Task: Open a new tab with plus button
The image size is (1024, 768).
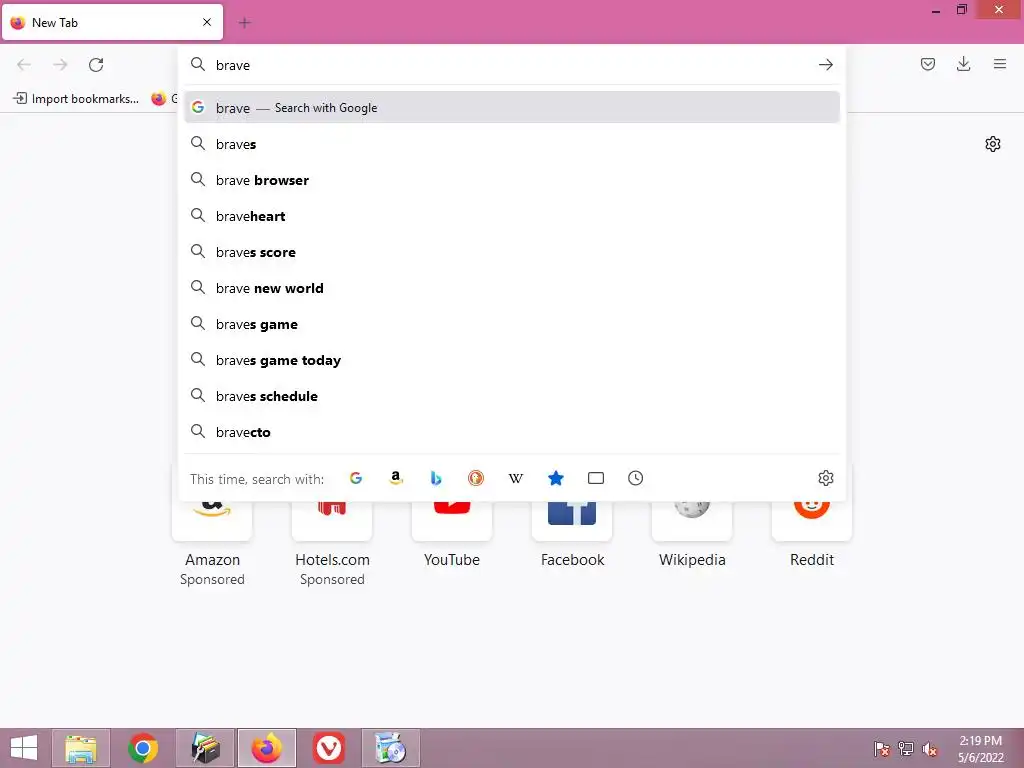Action: point(244,23)
